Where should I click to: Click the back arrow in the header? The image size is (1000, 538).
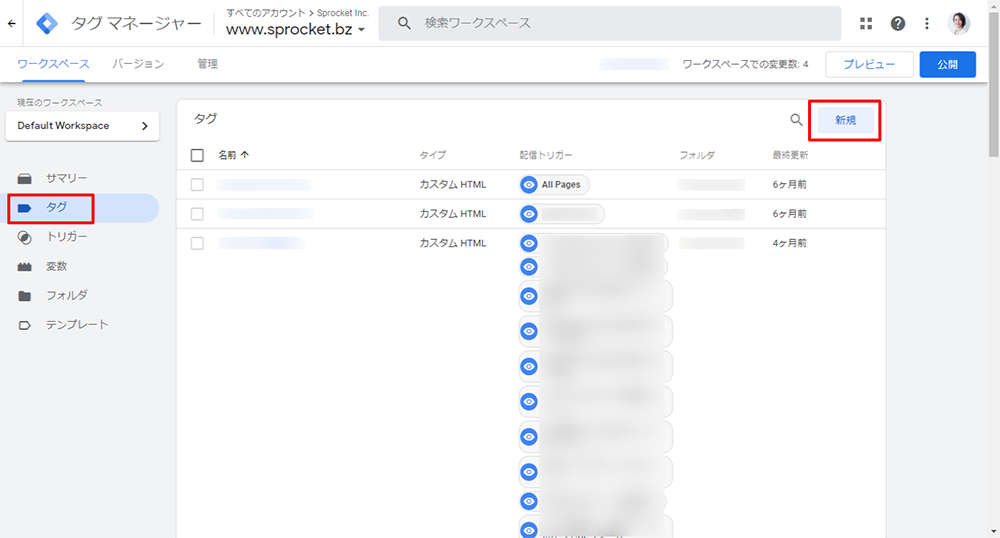tap(11, 23)
